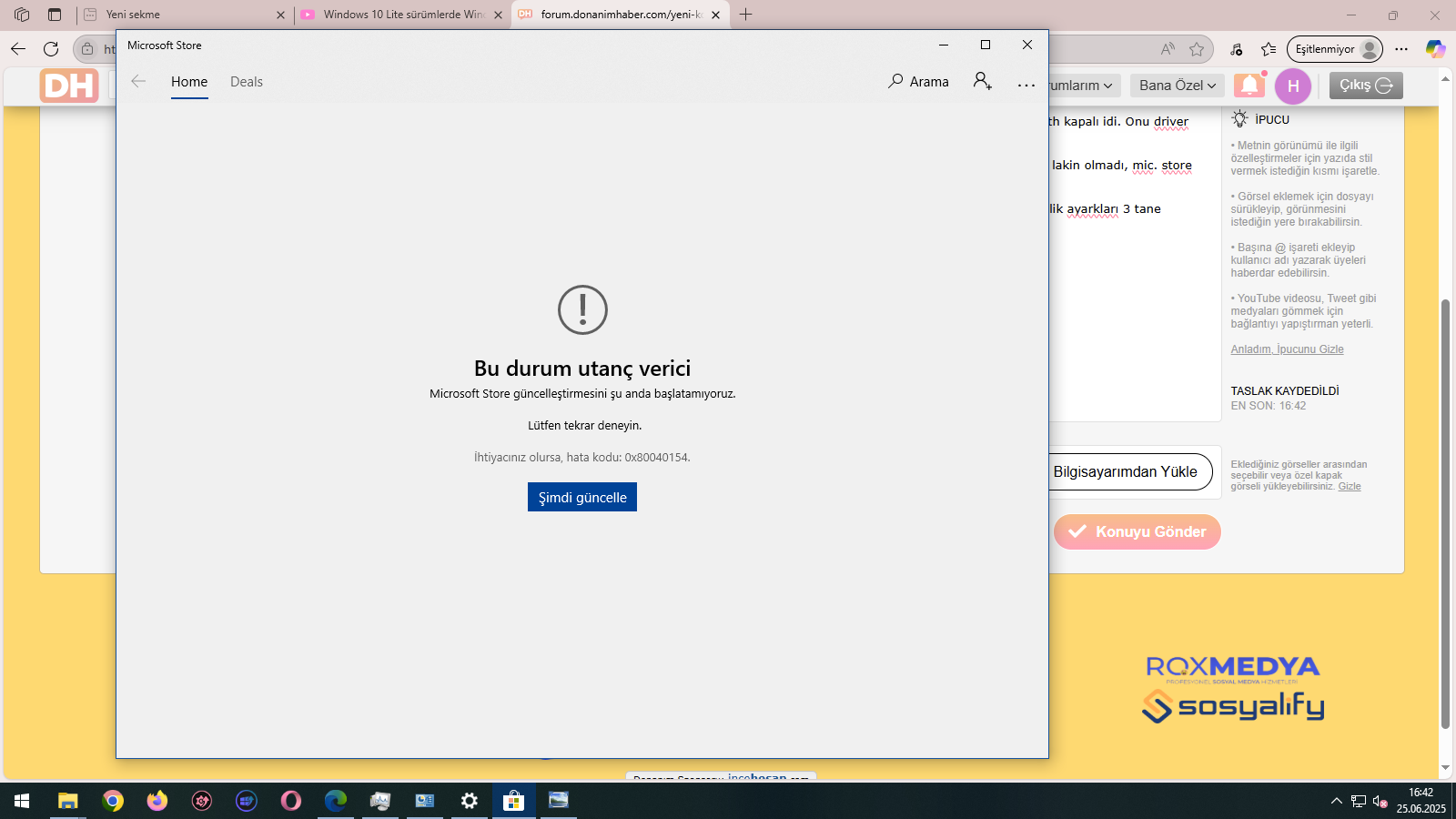Switch to the Deals tab
Image resolution: width=1456 pixels, height=819 pixels.
pos(247,82)
